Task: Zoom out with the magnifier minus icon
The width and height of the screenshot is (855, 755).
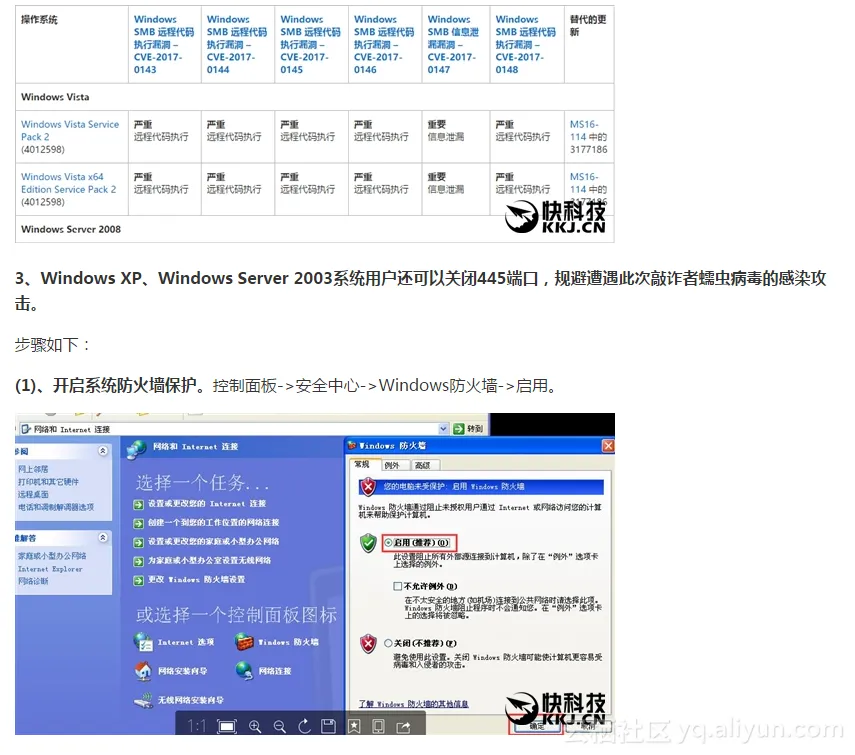Action: point(280,726)
